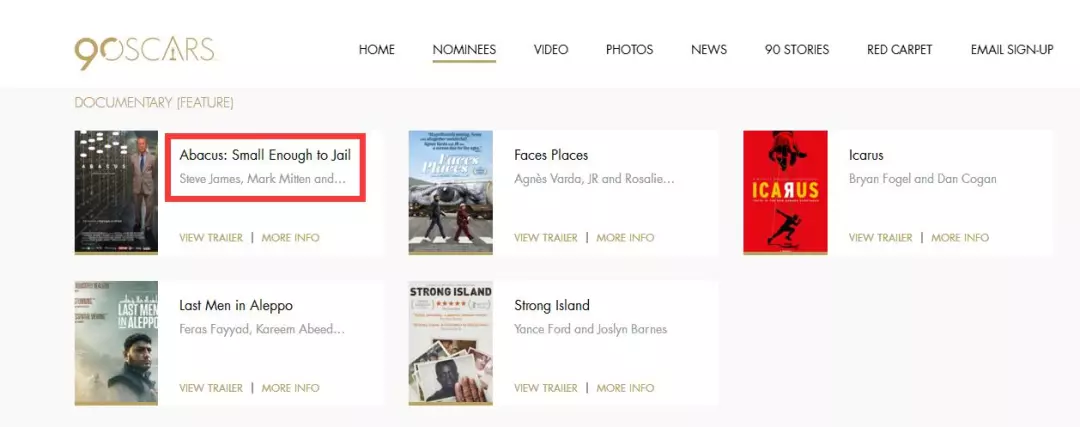Click the Strong Island poster thumbnail

click(x=450, y=342)
